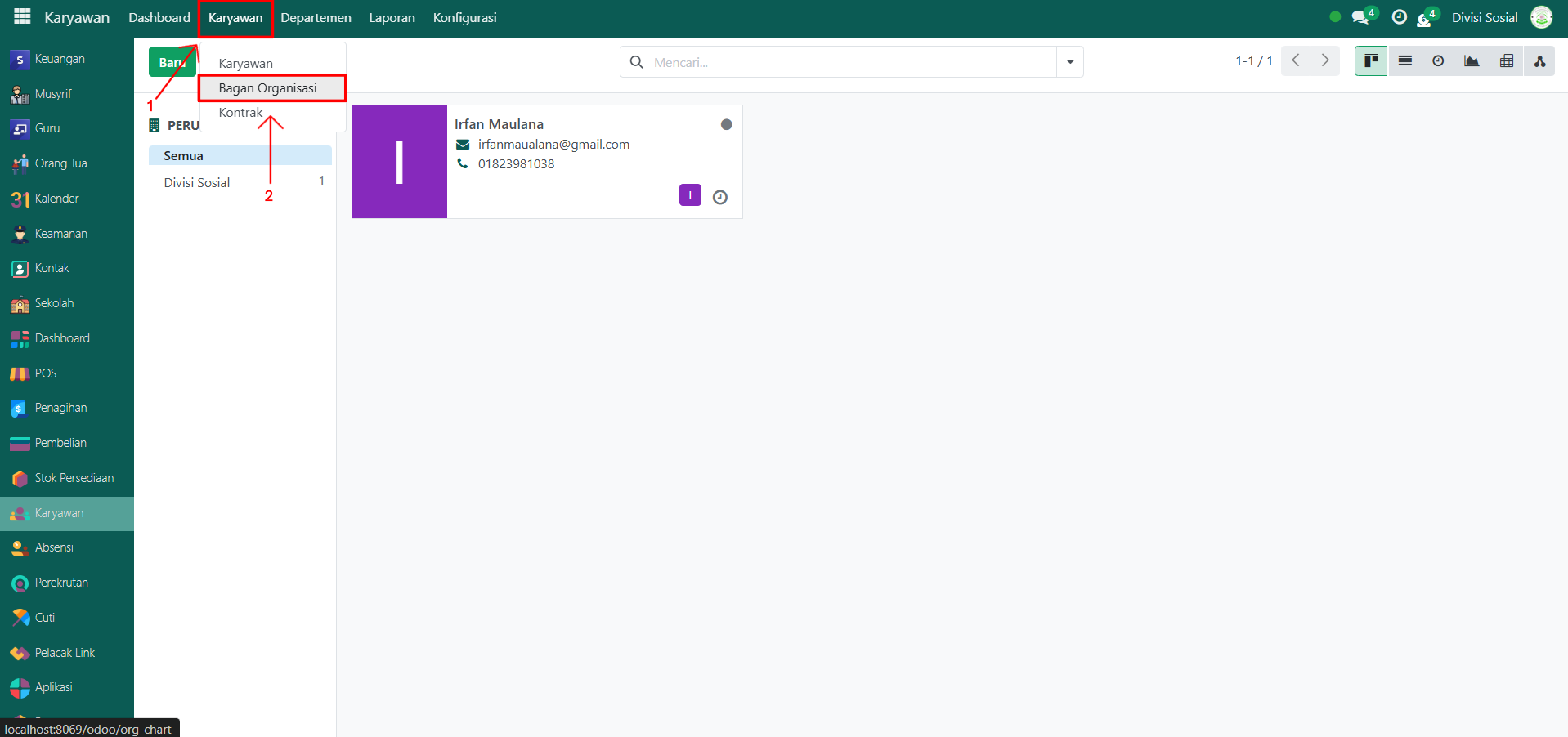This screenshot has height=737, width=1568.
Task: Expand search filter options dropdown
Action: pyautogui.click(x=1069, y=62)
